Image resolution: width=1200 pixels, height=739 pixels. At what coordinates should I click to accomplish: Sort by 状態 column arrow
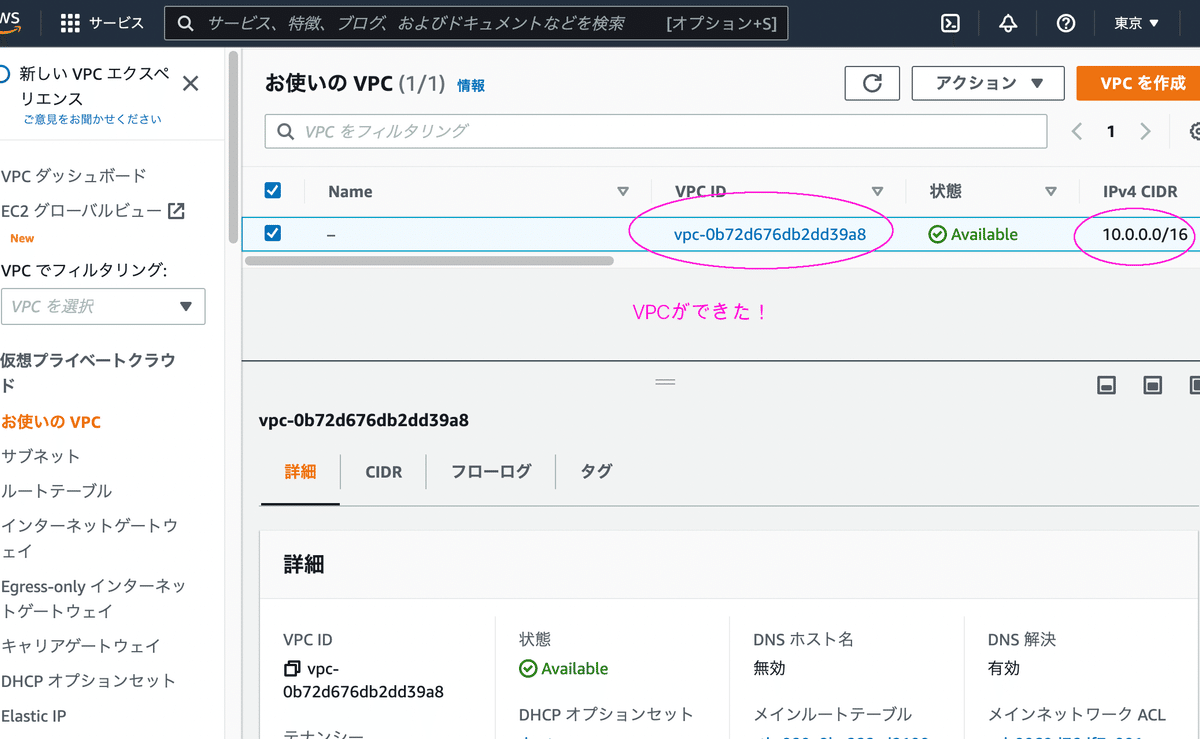(1051, 191)
